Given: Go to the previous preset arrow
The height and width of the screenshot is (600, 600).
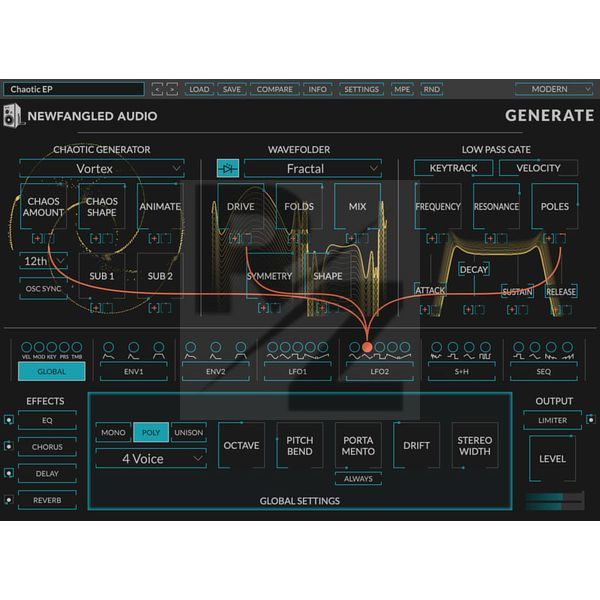Looking at the screenshot, I should 157,89.
